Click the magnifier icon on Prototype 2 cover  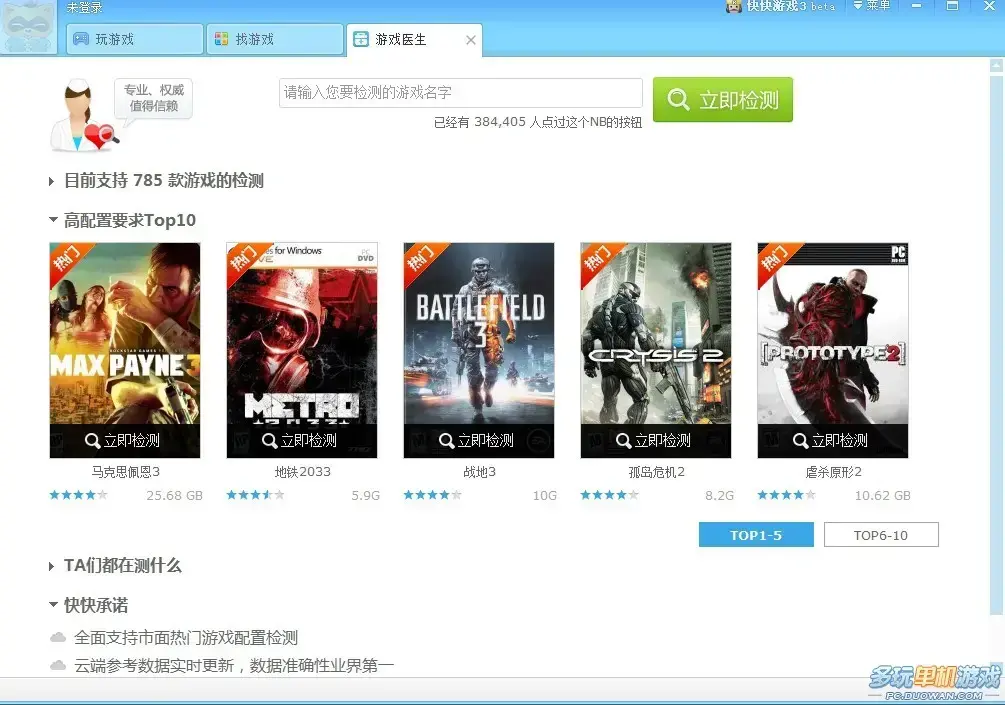point(800,440)
